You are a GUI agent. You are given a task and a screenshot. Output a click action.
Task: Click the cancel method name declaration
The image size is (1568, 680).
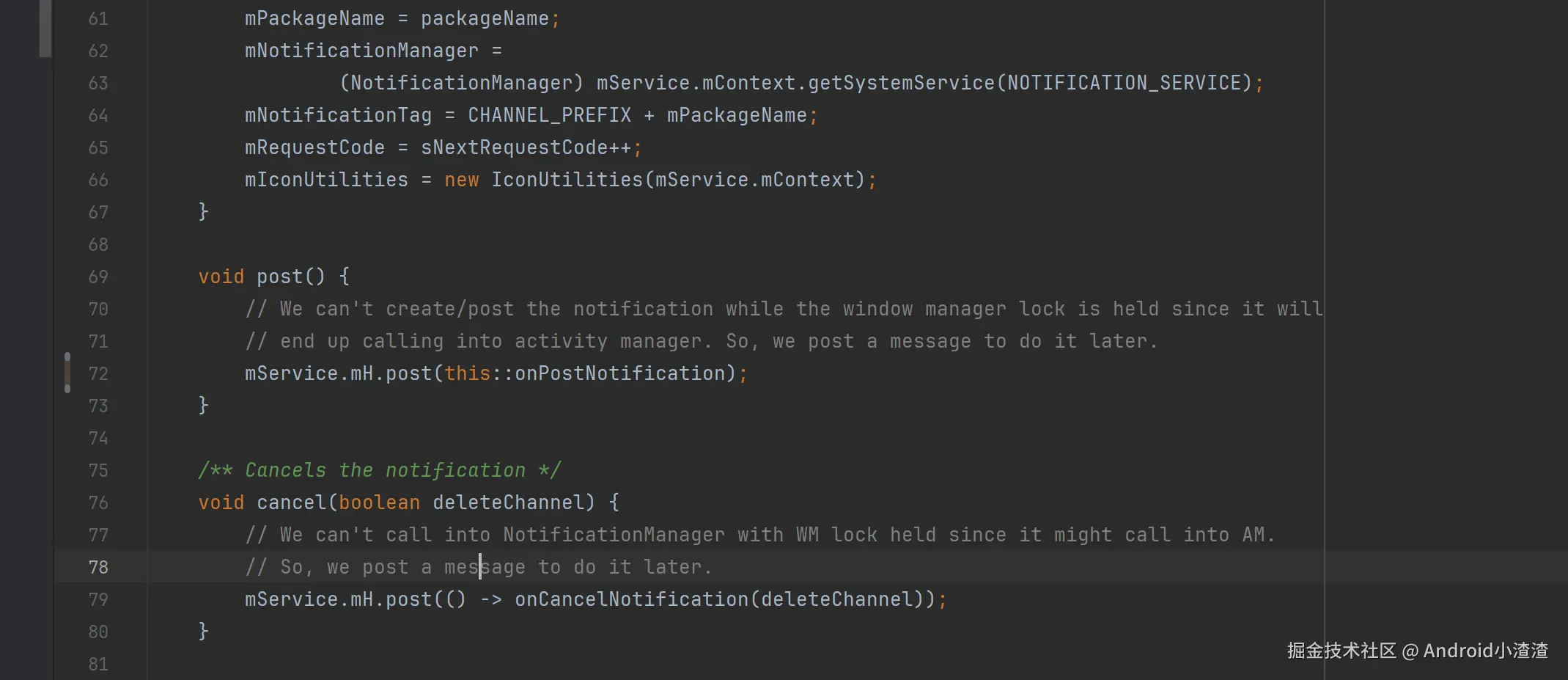pos(291,502)
